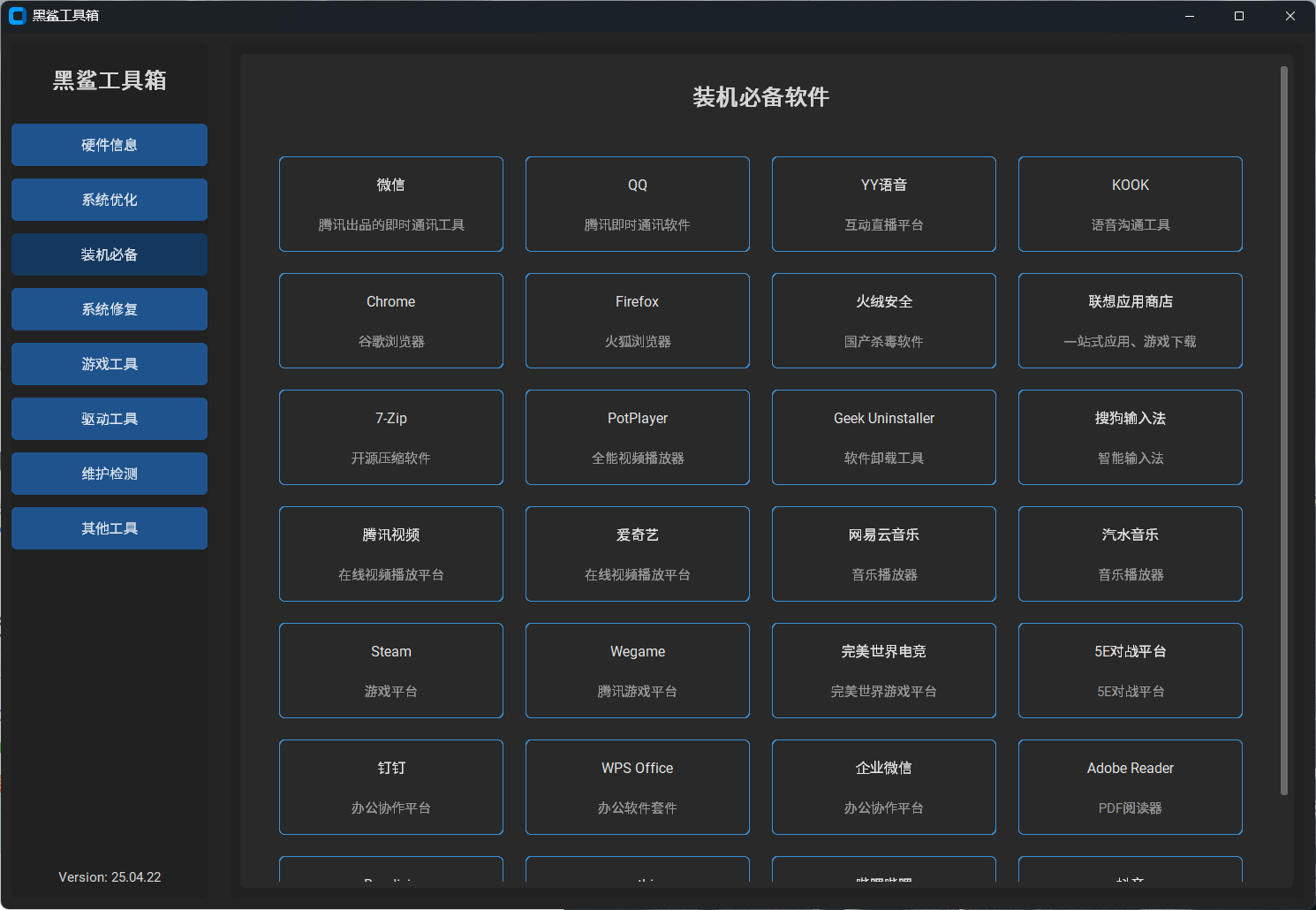Open 其他工具 sidebar entry
The image size is (1316, 910).
point(110,528)
